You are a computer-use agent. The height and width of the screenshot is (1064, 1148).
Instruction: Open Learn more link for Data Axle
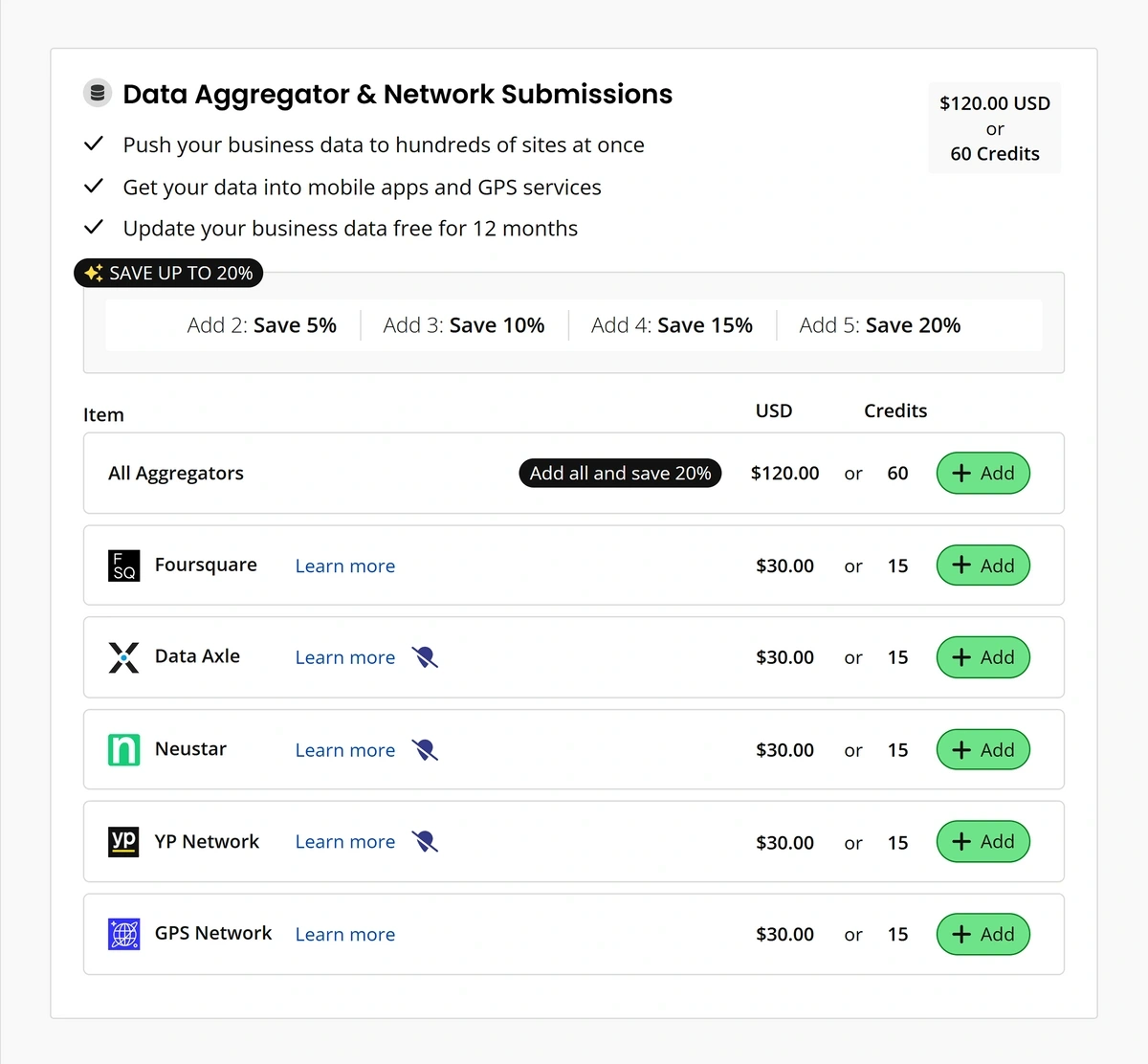(x=345, y=658)
